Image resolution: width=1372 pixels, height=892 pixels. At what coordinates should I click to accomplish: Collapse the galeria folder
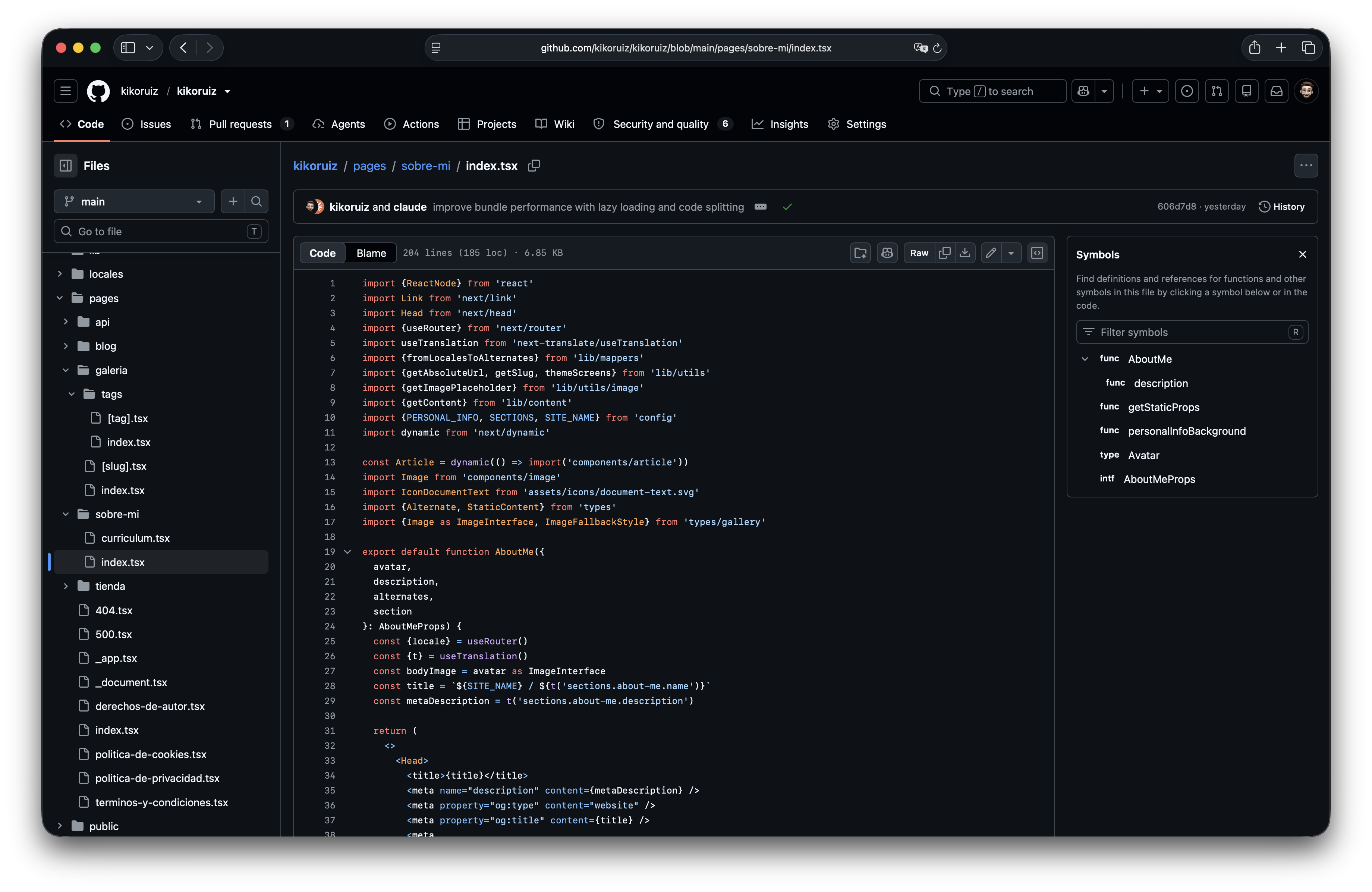pyautogui.click(x=66, y=370)
